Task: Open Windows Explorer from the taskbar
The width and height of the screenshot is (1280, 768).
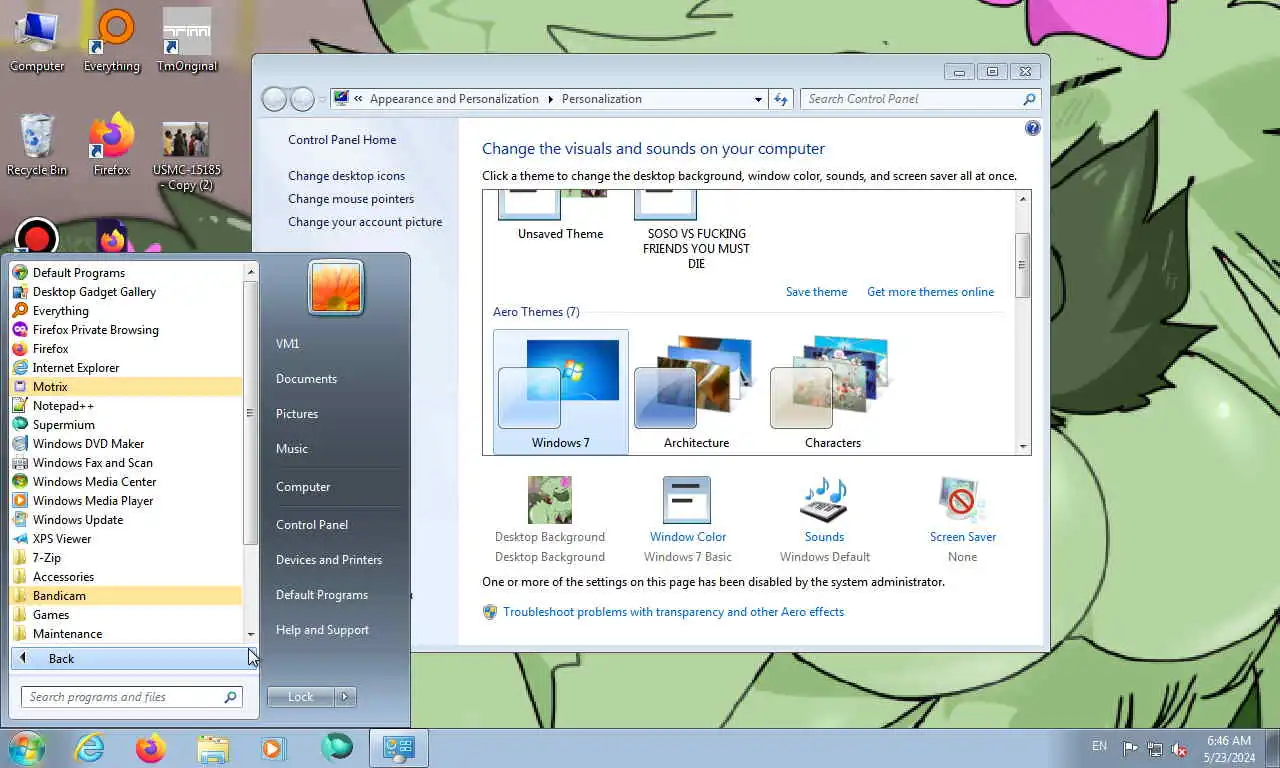Action: [x=213, y=748]
